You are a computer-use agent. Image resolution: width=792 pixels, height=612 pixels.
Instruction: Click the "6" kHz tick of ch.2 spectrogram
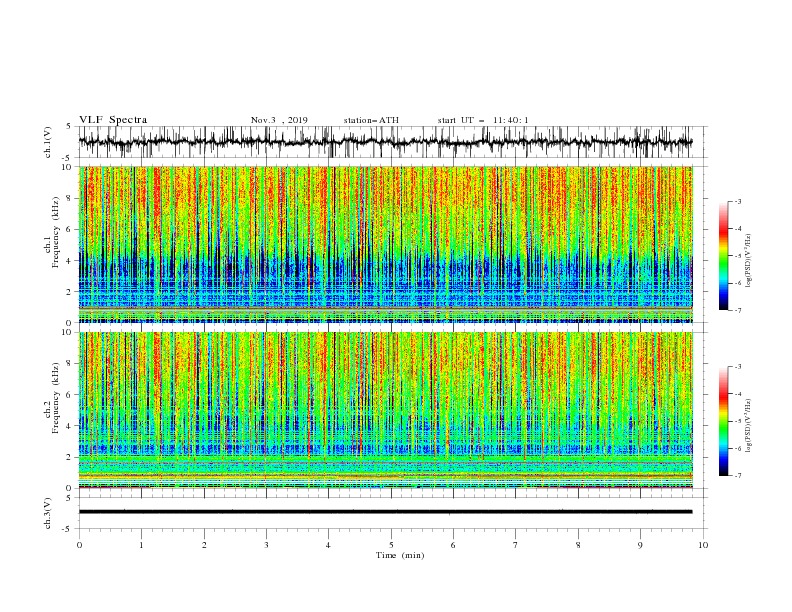pyautogui.click(x=70, y=395)
